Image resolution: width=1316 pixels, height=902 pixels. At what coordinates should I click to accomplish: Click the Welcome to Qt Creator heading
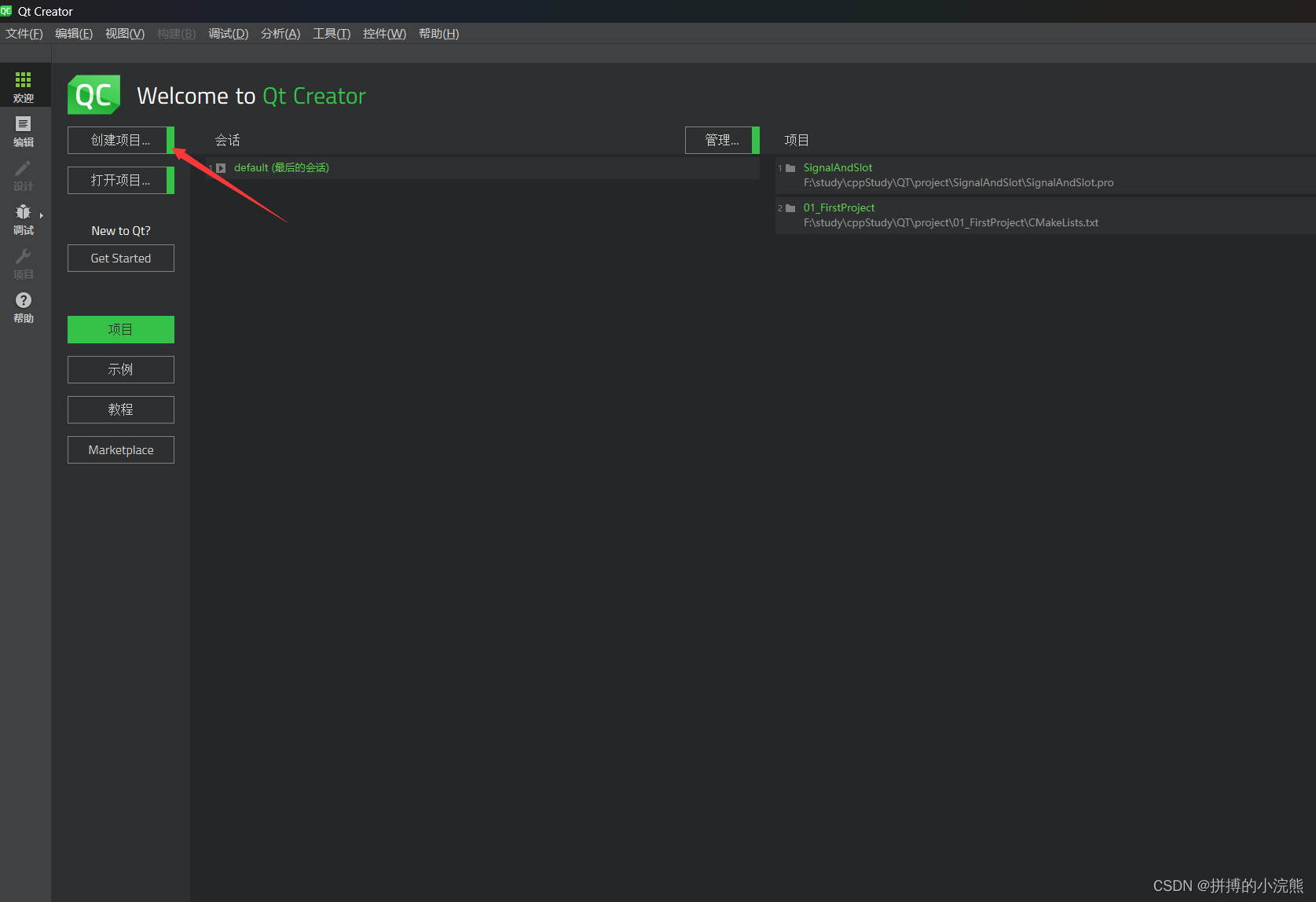[251, 96]
